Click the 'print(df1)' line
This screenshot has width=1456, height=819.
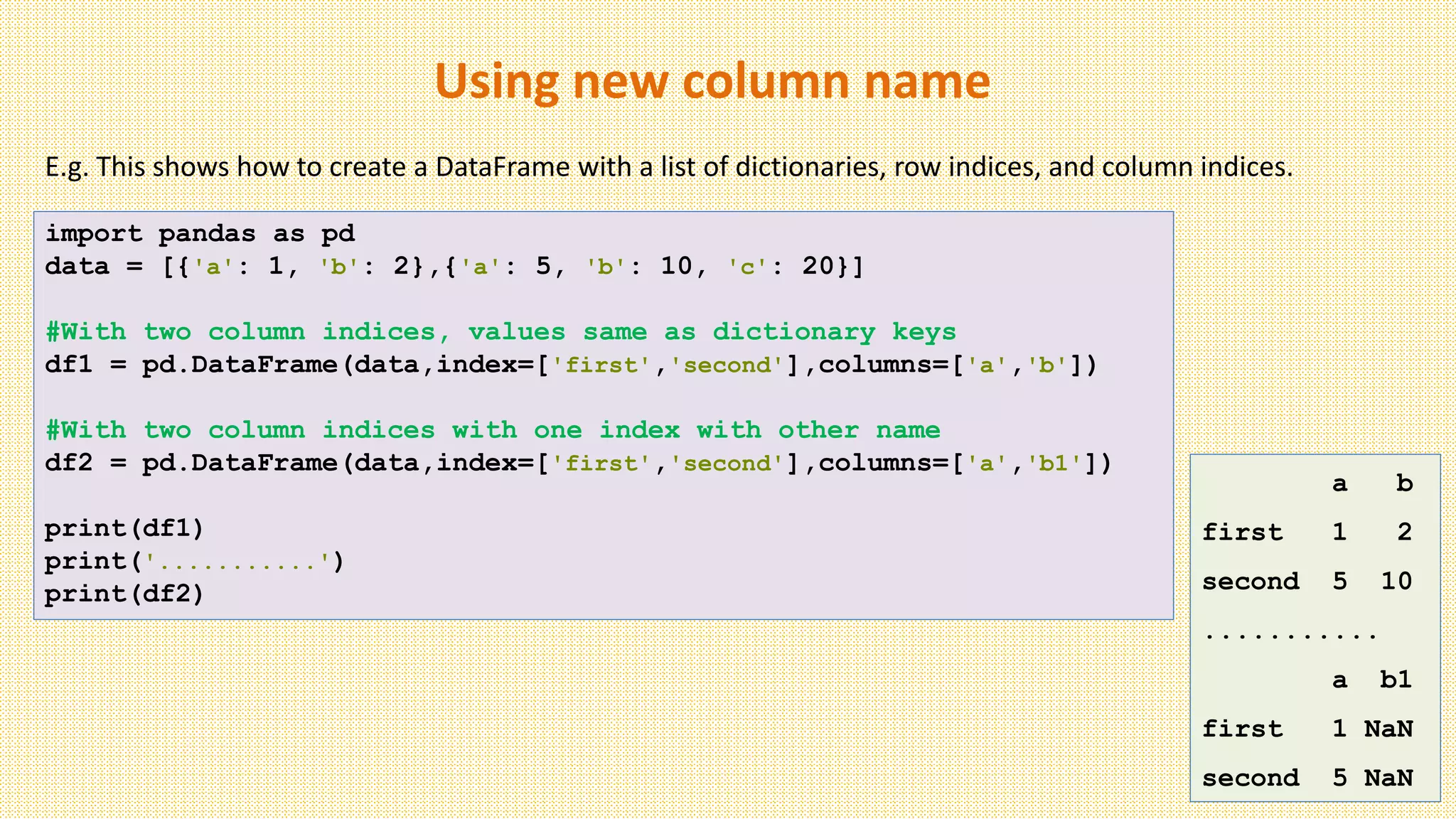[x=124, y=528]
